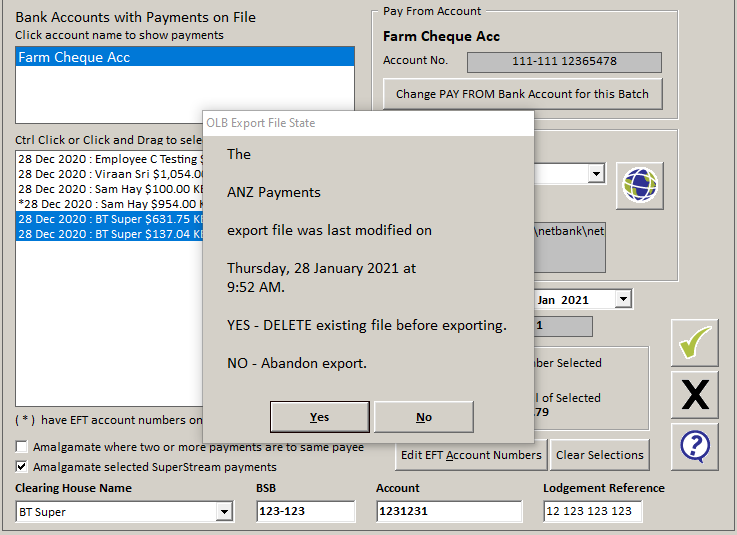Open the Jan 2021 date dropdown
737x535 pixels.
[x=623, y=299]
